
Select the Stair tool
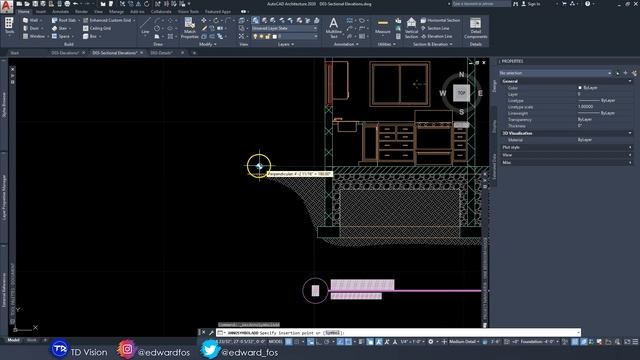point(60,28)
